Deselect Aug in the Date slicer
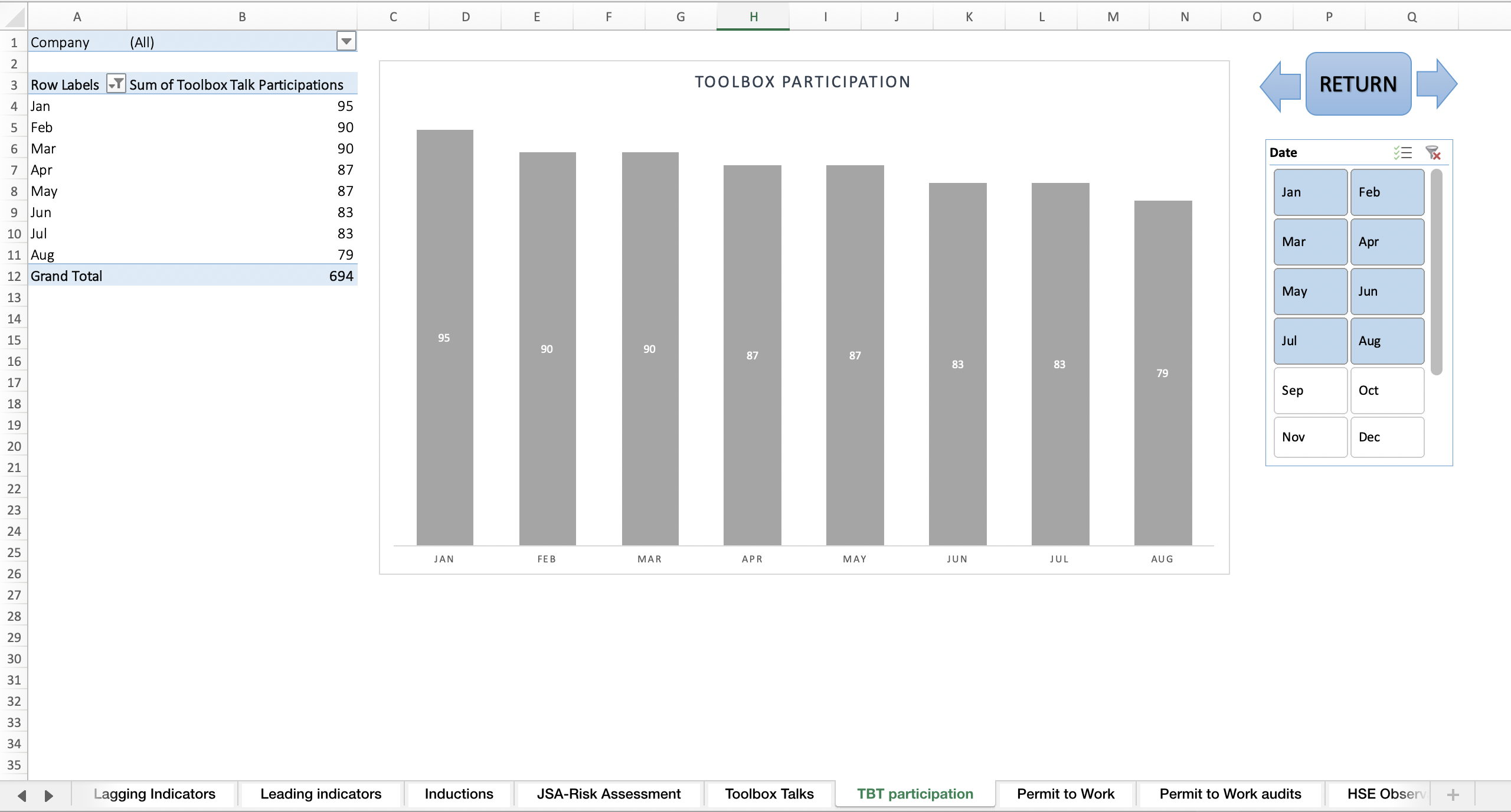Image resolution: width=1511 pixels, height=812 pixels. 1386,340
